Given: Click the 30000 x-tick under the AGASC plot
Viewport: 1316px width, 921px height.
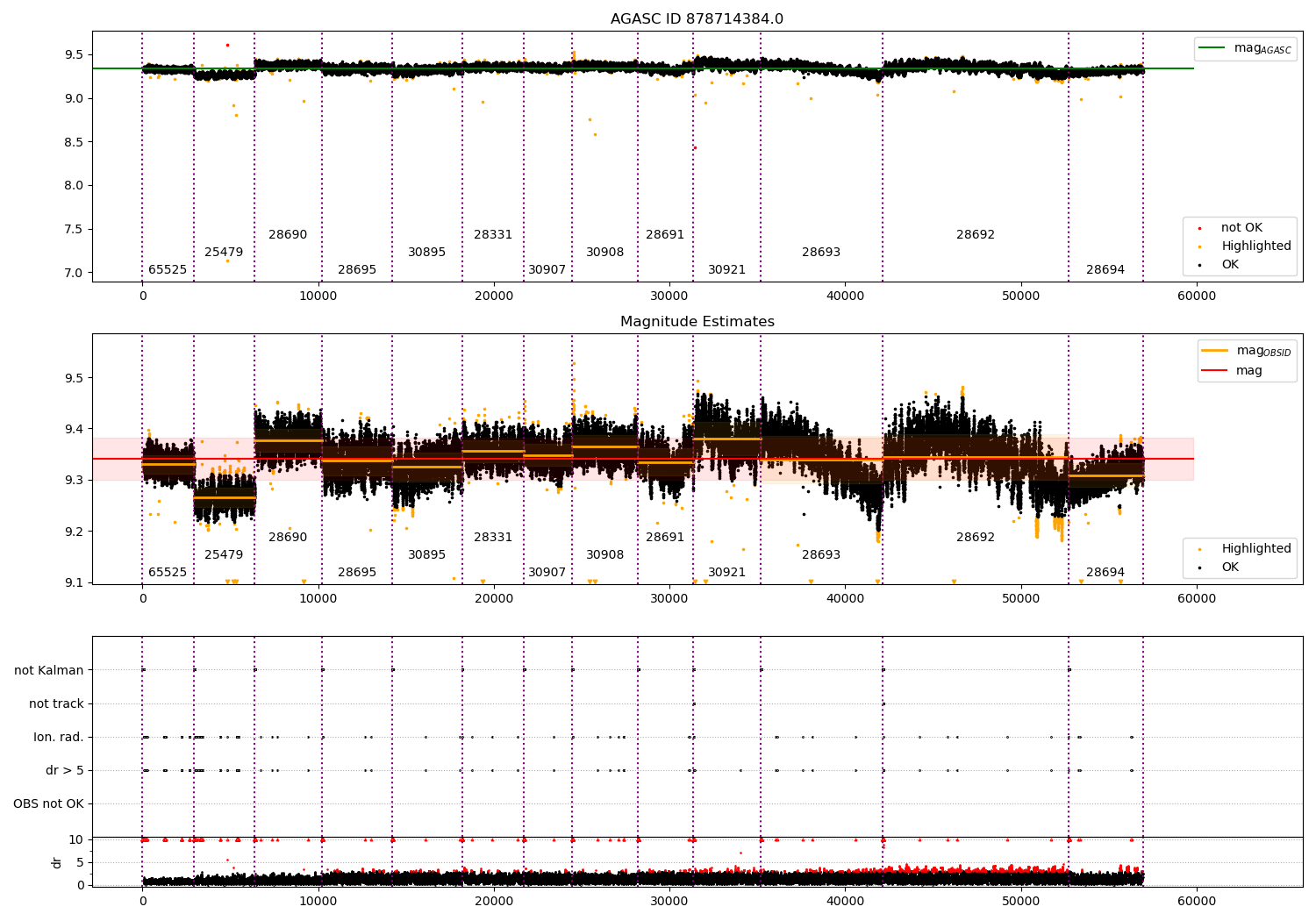Looking at the screenshot, I should pos(669,296).
